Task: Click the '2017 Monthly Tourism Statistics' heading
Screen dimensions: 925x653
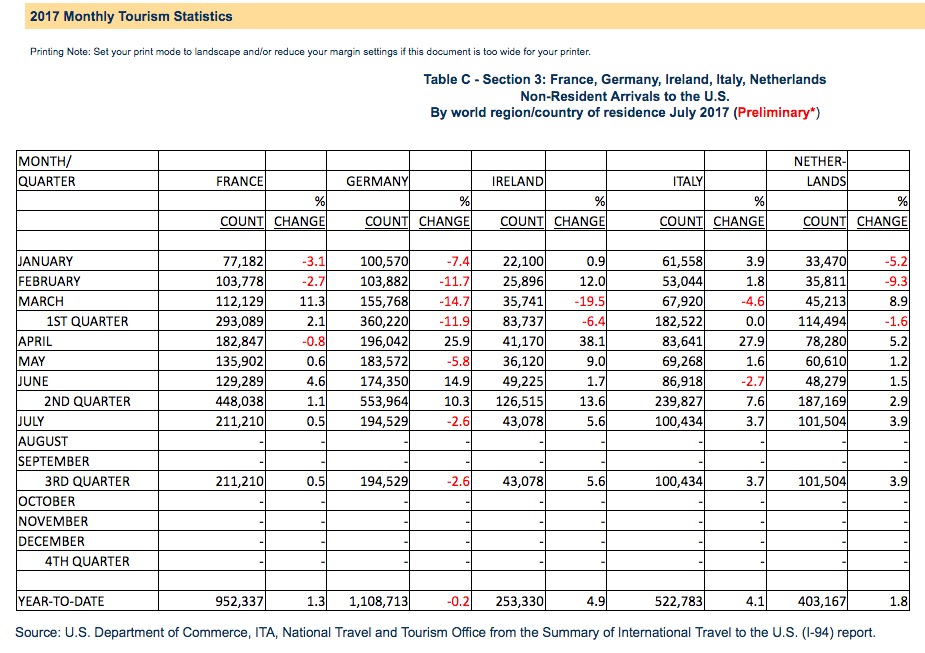Action: click(131, 17)
